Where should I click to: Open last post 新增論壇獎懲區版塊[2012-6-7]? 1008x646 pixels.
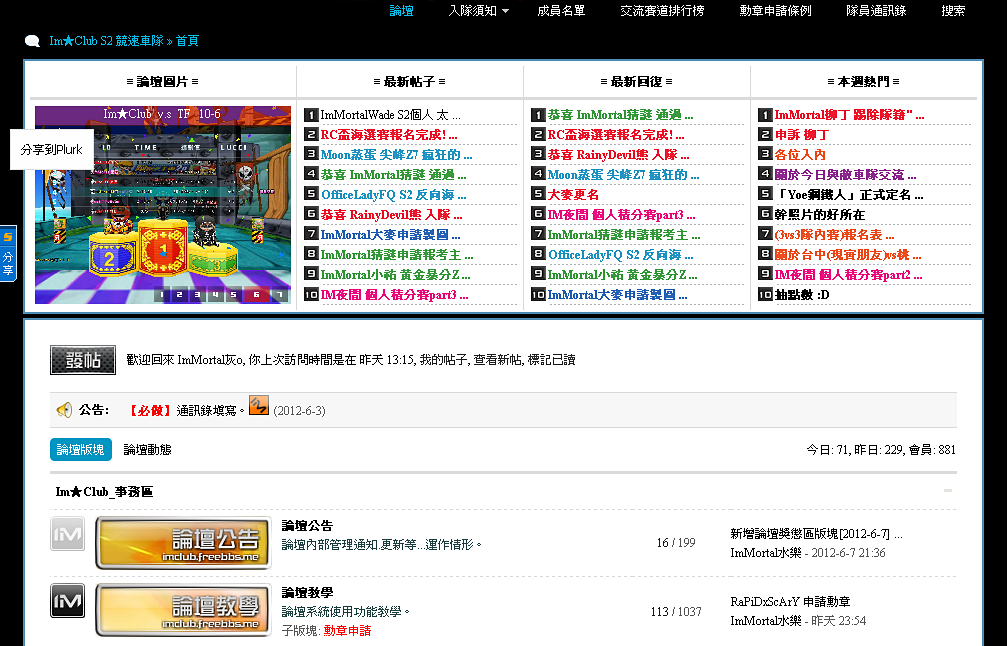click(816, 534)
